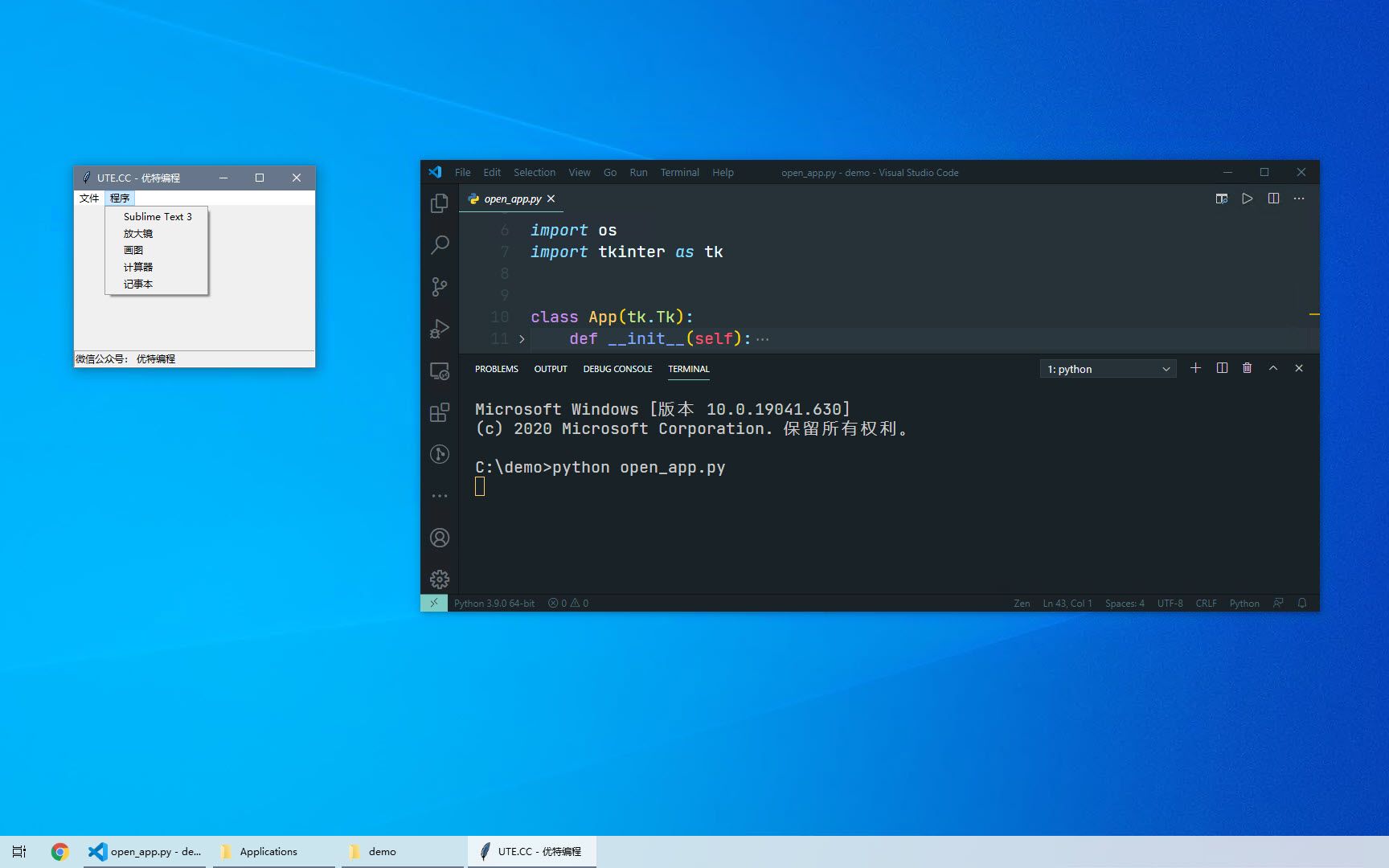Change indentation via Spaces: 4
The width and height of the screenshot is (1389, 868).
pyautogui.click(x=1125, y=603)
